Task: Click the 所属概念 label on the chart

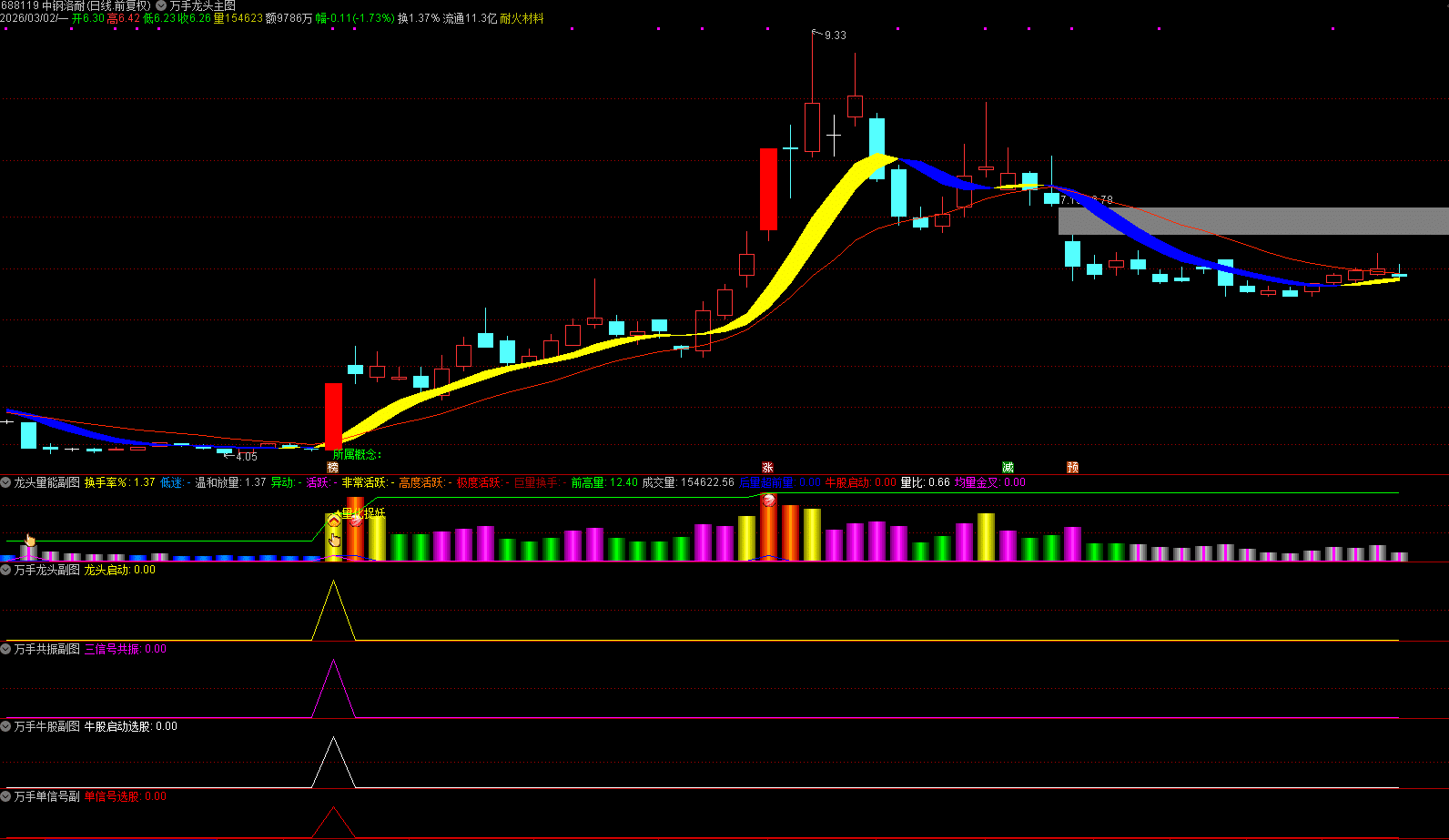Action: click(x=357, y=454)
